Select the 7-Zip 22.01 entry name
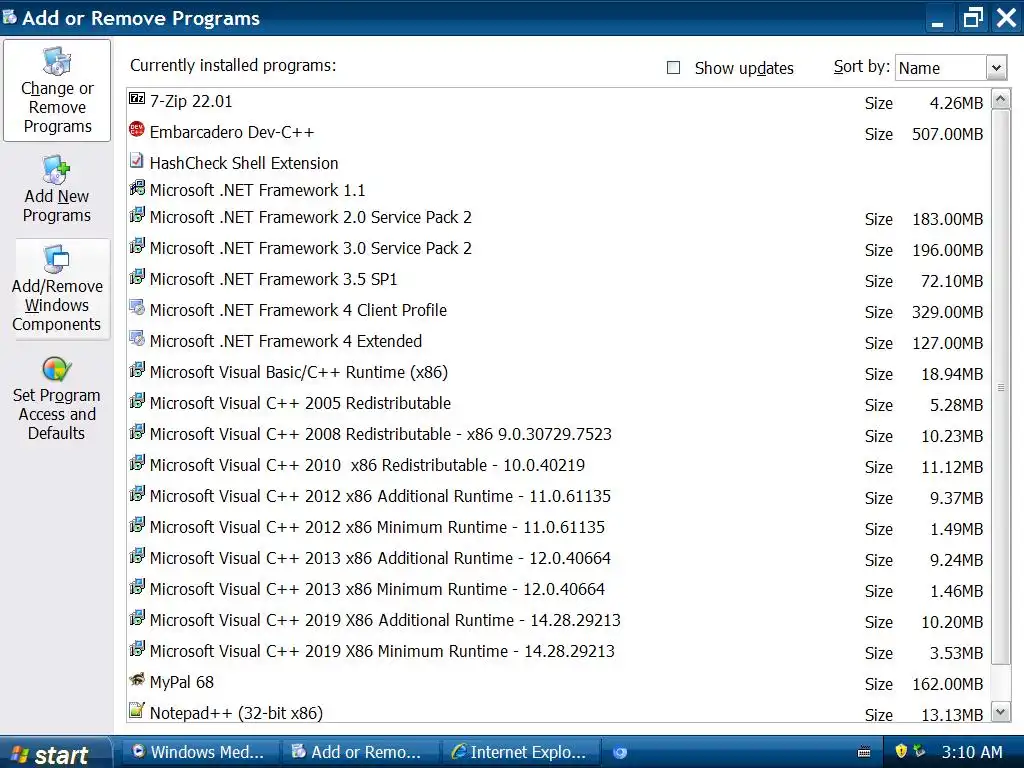This screenshot has width=1024, height=768. pyautogui.click(x=191, y=101)
